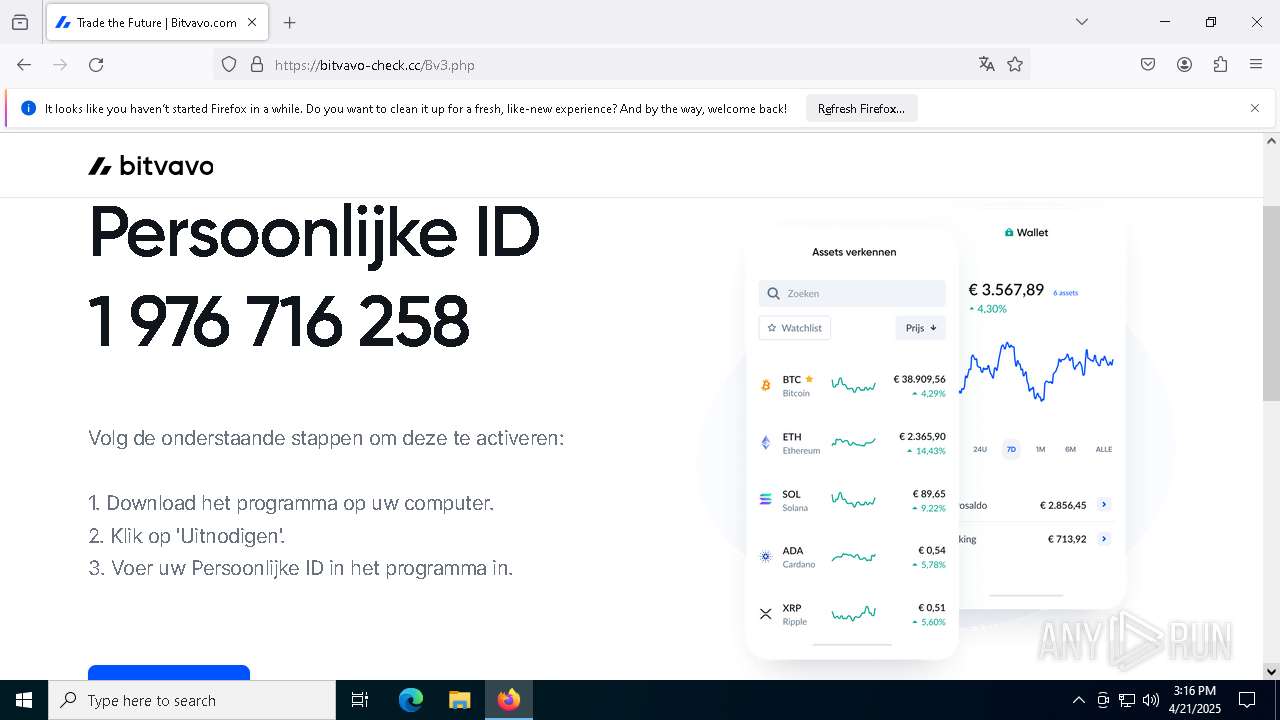Select the BTC Bitcoin row icon
The height and width of the screenshot is (720, 1280).
(x=766, y=385)
